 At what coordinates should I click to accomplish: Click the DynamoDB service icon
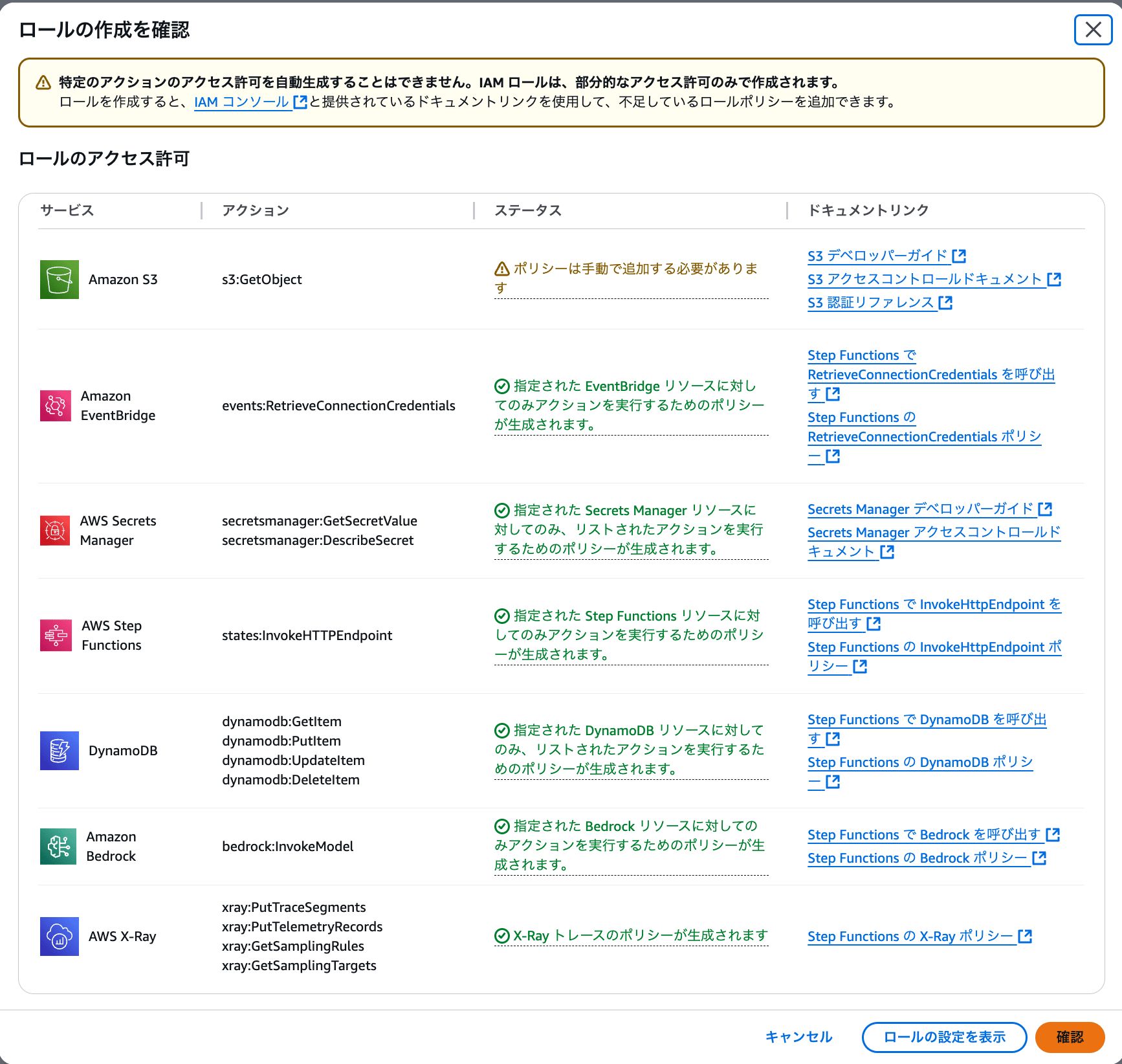tap(60, 751)
